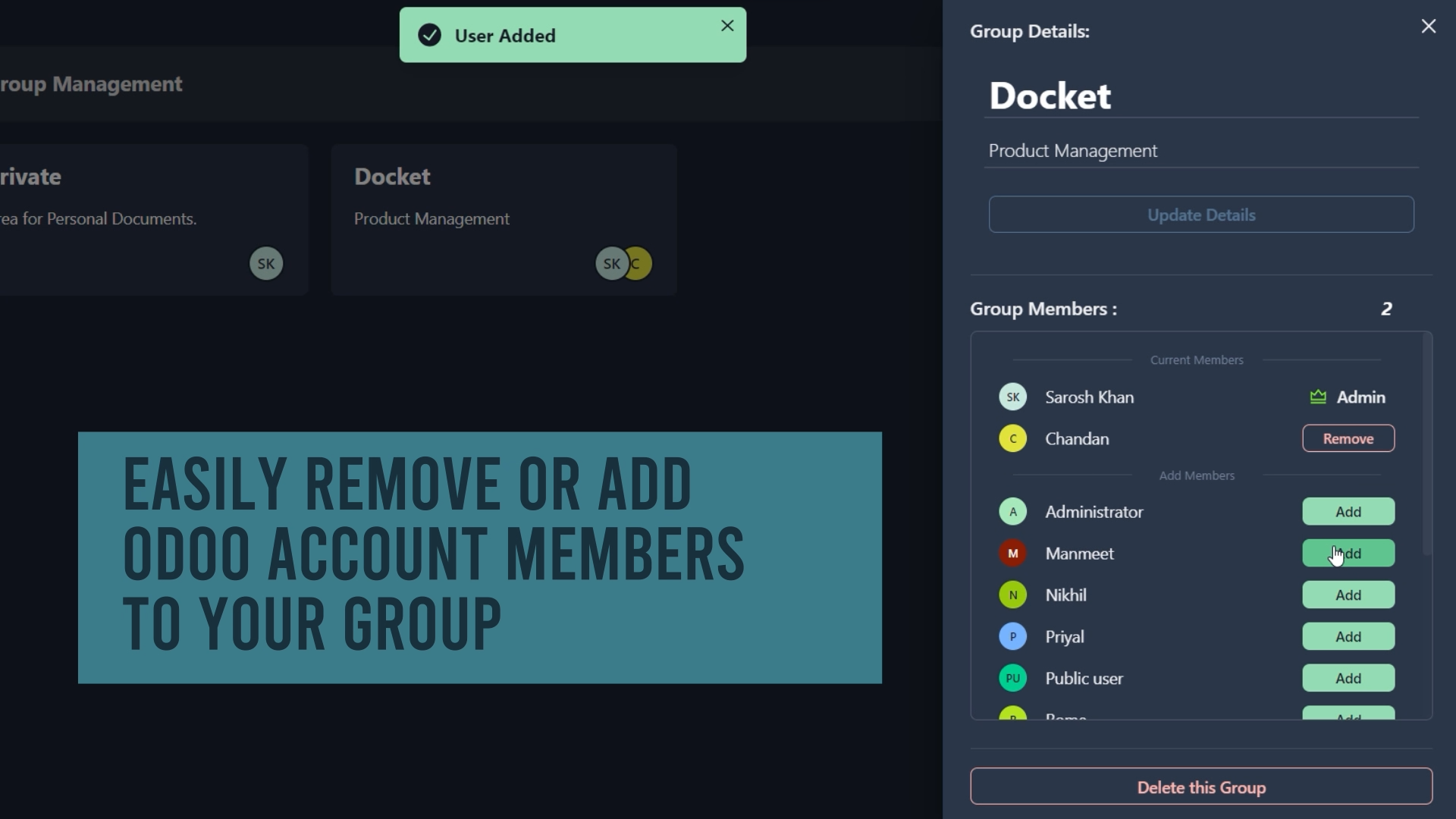This screenshot has width=1456, height=819.
Task: Click the success checkmark icon in toast
Action: [429, 36]
